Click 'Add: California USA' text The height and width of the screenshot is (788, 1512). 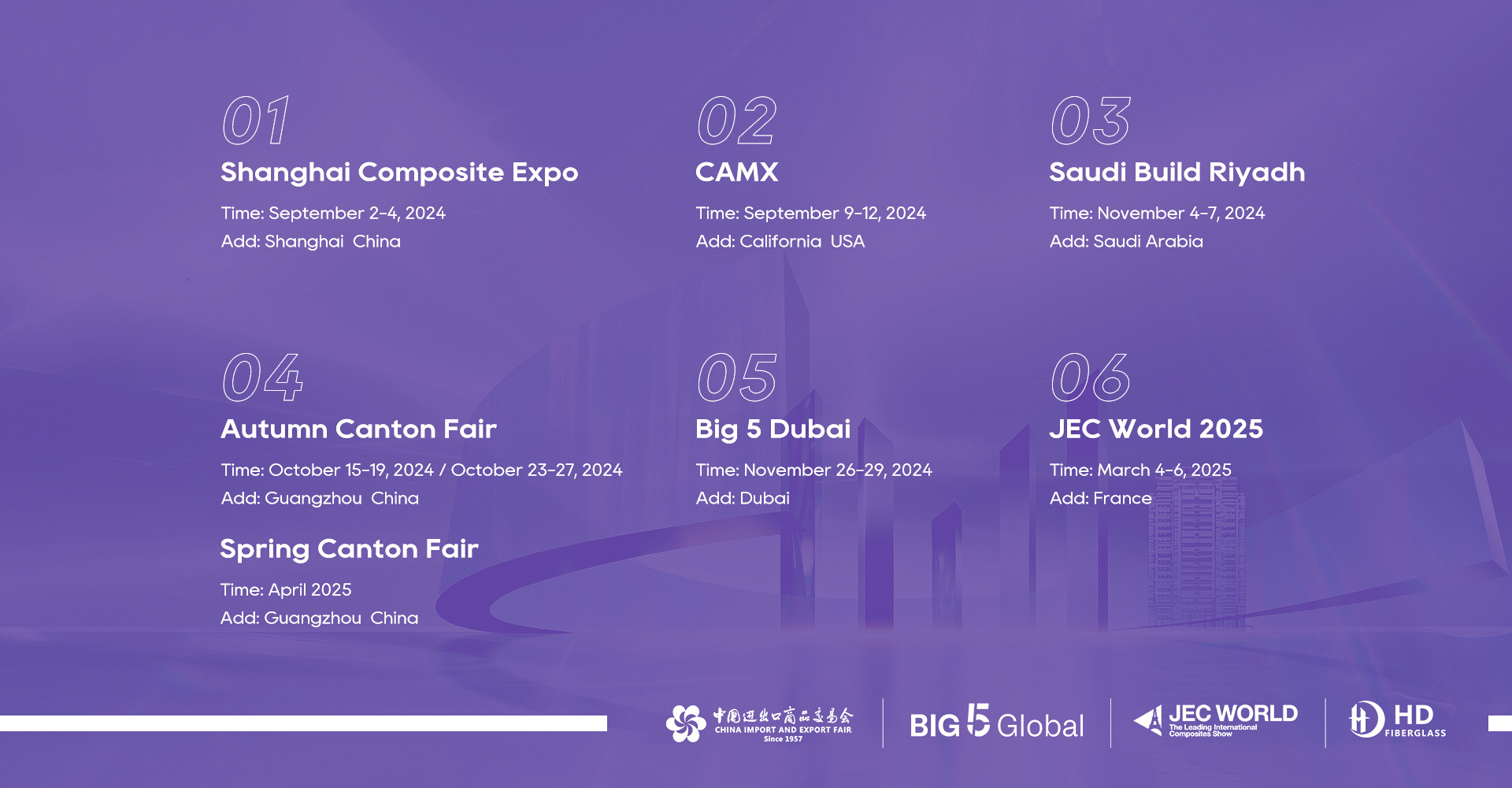[x=780, y=242]
